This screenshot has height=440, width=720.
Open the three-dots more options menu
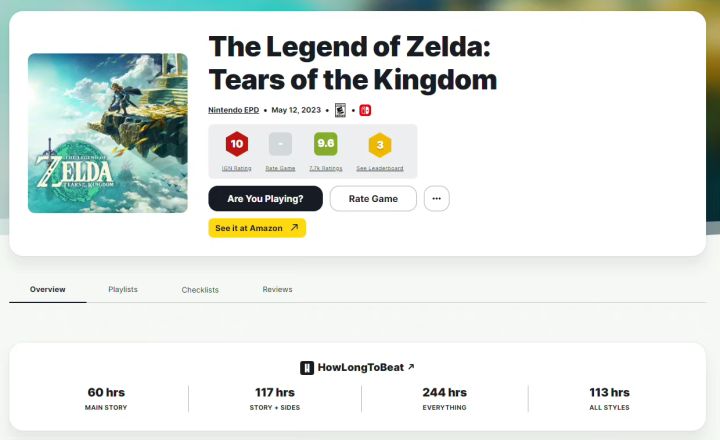[x=436, y=198]
